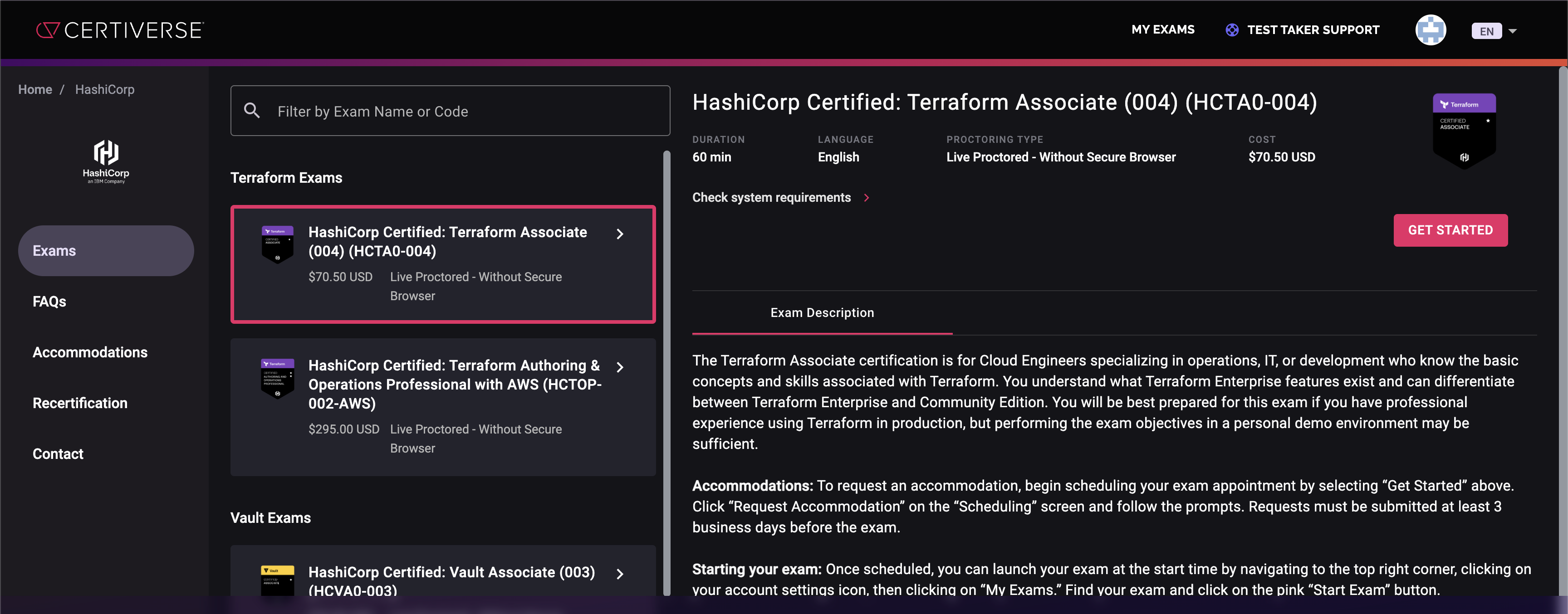Image resolution: width=1568 pixels, height=614 pixels.
Task: Click the Vault Associate badge icon
Action: (277, 580)
